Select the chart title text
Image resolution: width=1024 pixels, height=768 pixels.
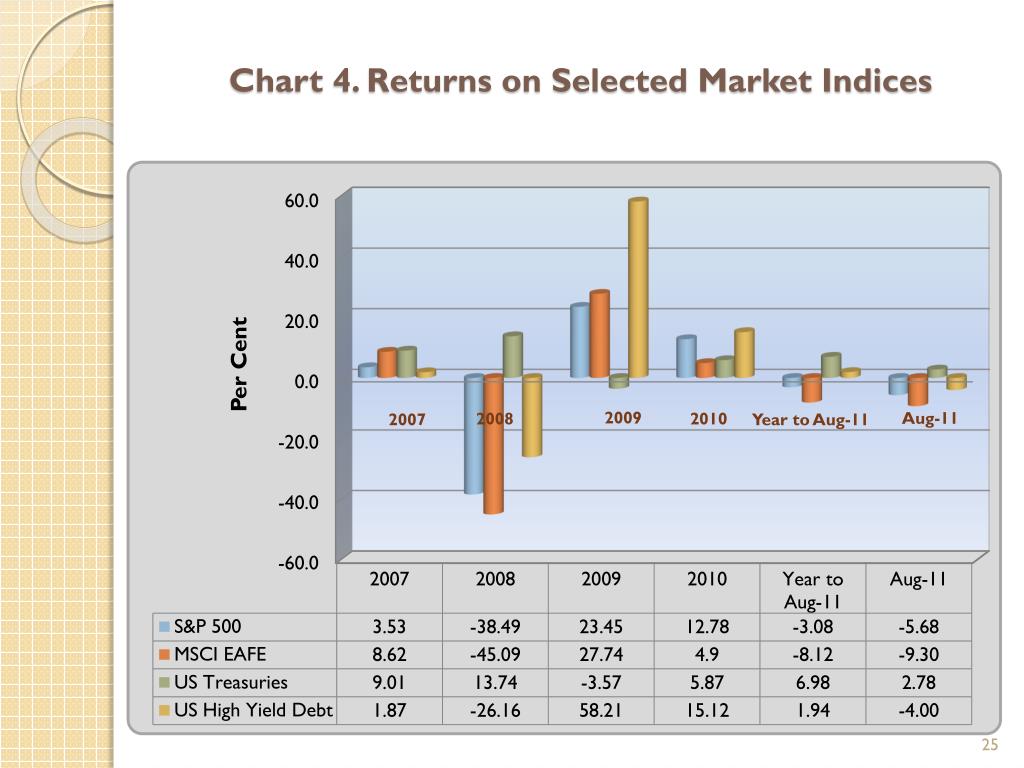point(581,82)
